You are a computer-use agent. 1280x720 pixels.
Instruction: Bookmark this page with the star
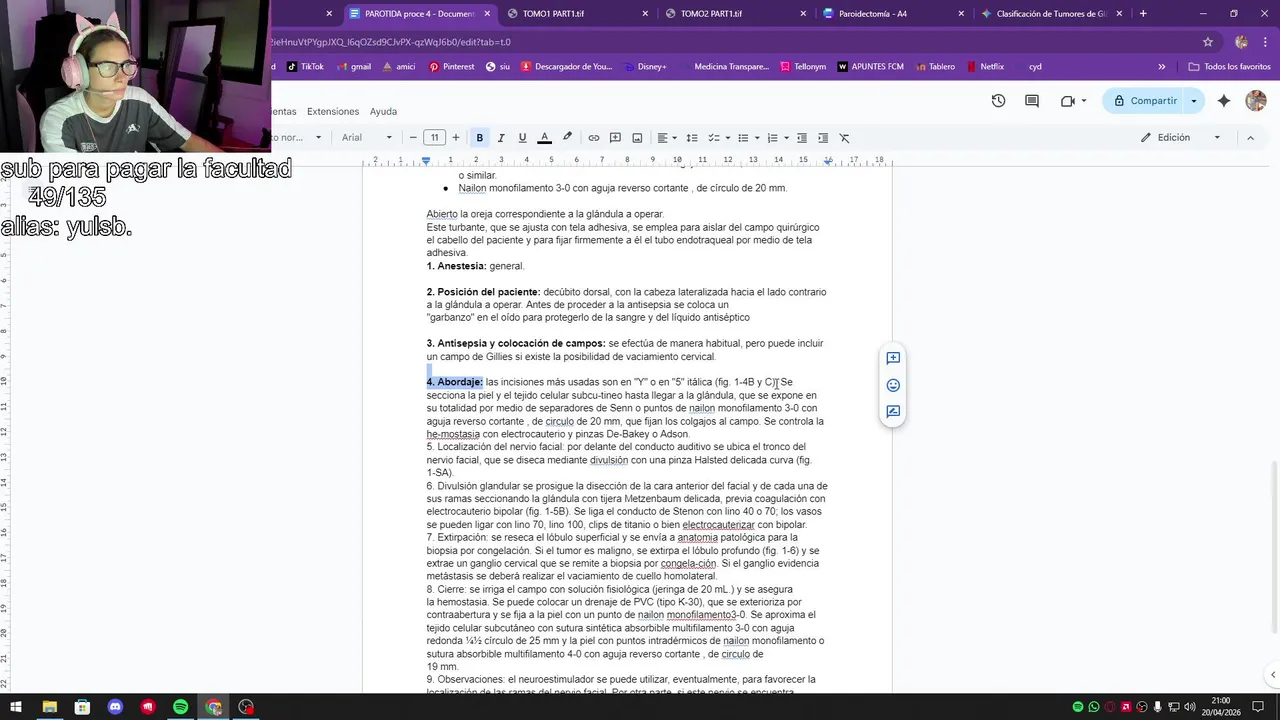coord(1208,42)
